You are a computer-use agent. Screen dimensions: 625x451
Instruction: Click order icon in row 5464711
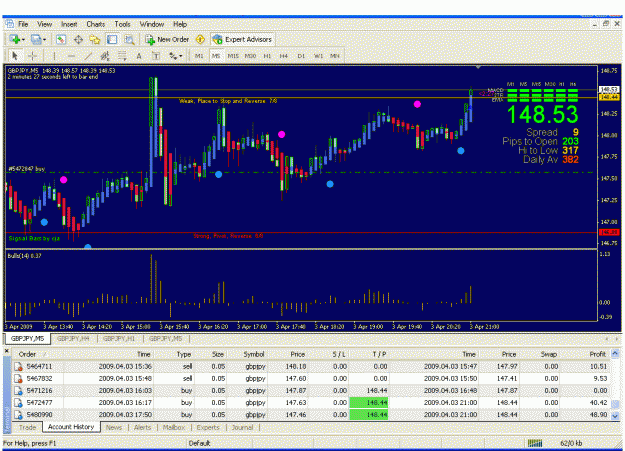[18, 366]
